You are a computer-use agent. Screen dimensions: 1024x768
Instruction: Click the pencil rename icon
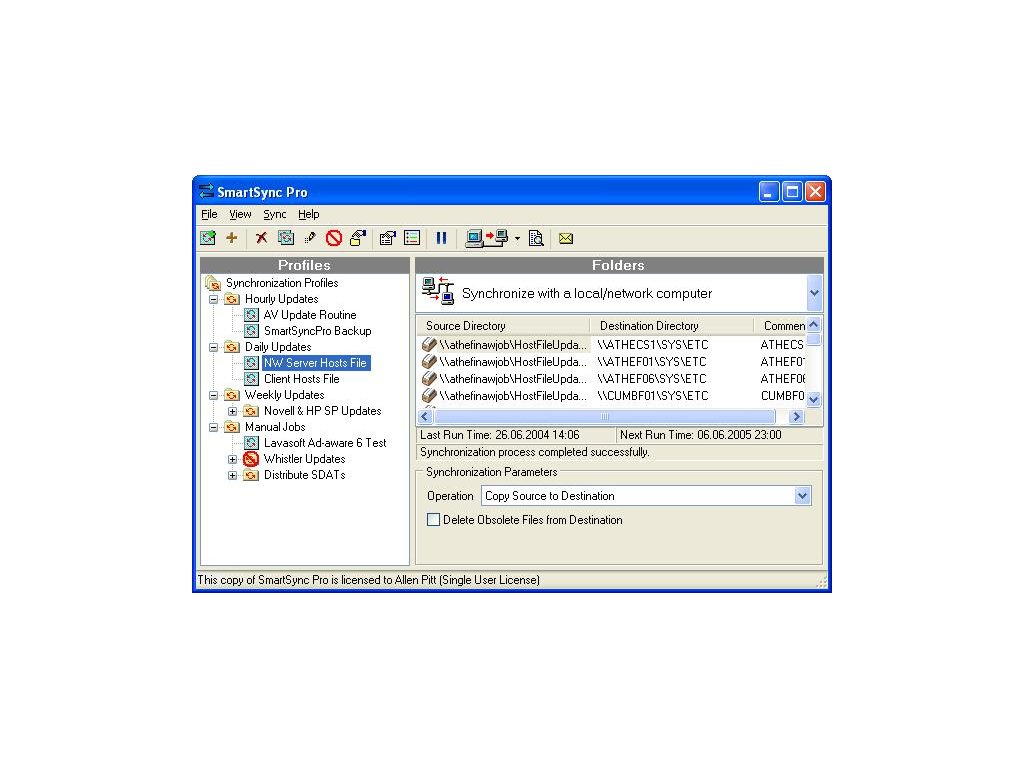coord(310,238)
